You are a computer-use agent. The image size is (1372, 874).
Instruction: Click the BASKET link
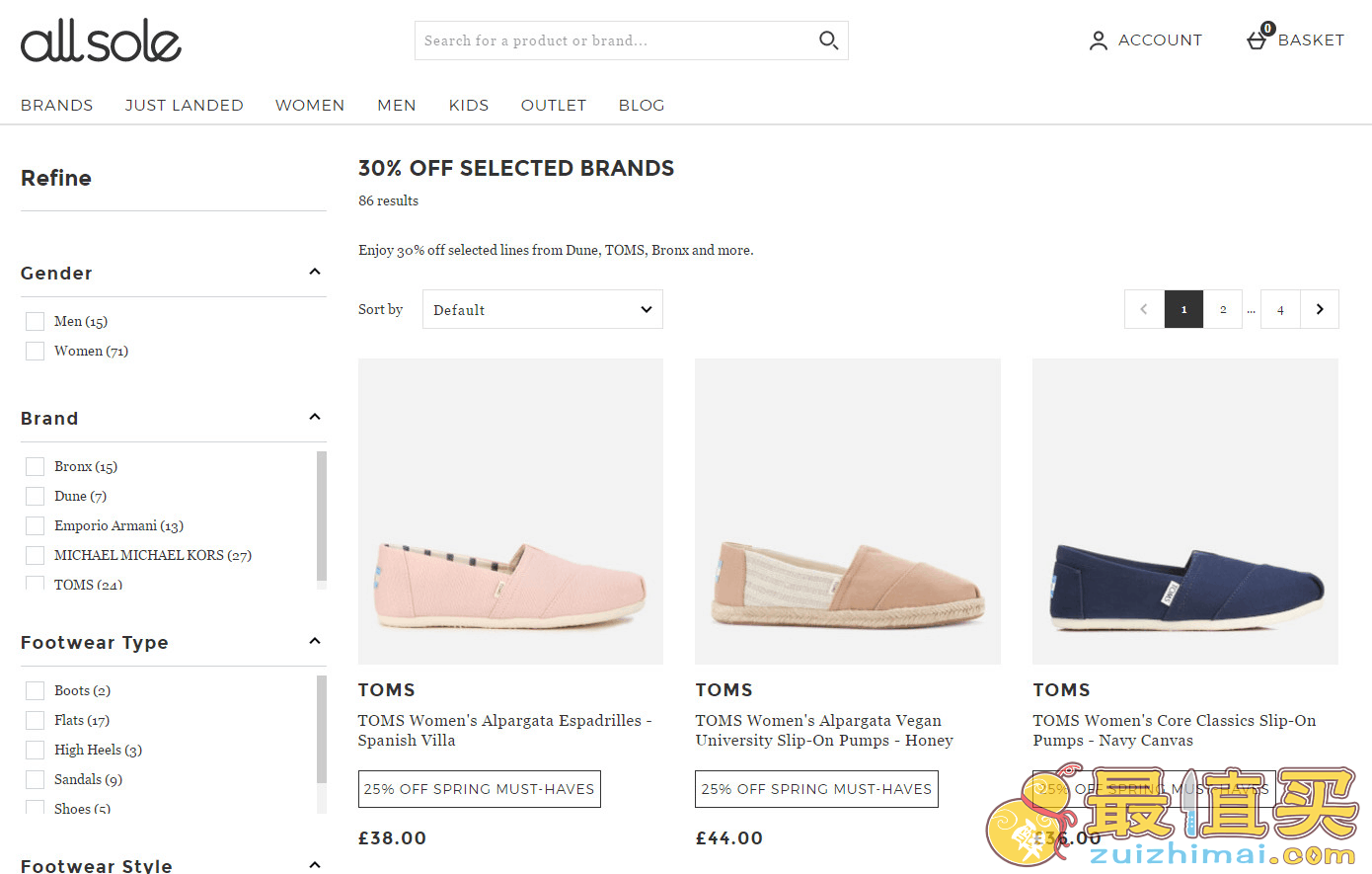pyautogui.click(x=1311, y=40)
